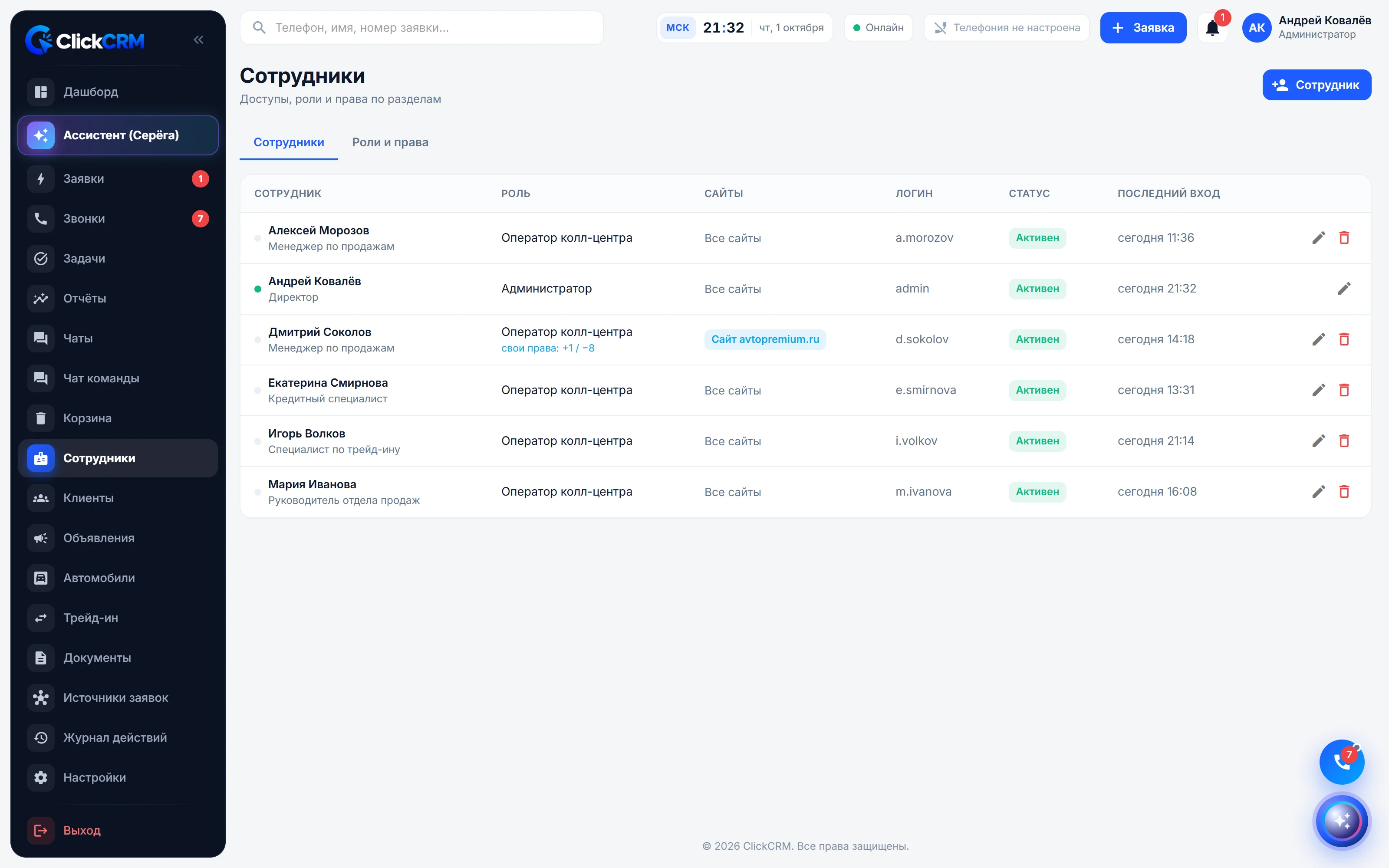The image size is (1389, 868).
Task: Toggle the Онлайн status pill
Action: pyautogui.click(x=878, y=27)
